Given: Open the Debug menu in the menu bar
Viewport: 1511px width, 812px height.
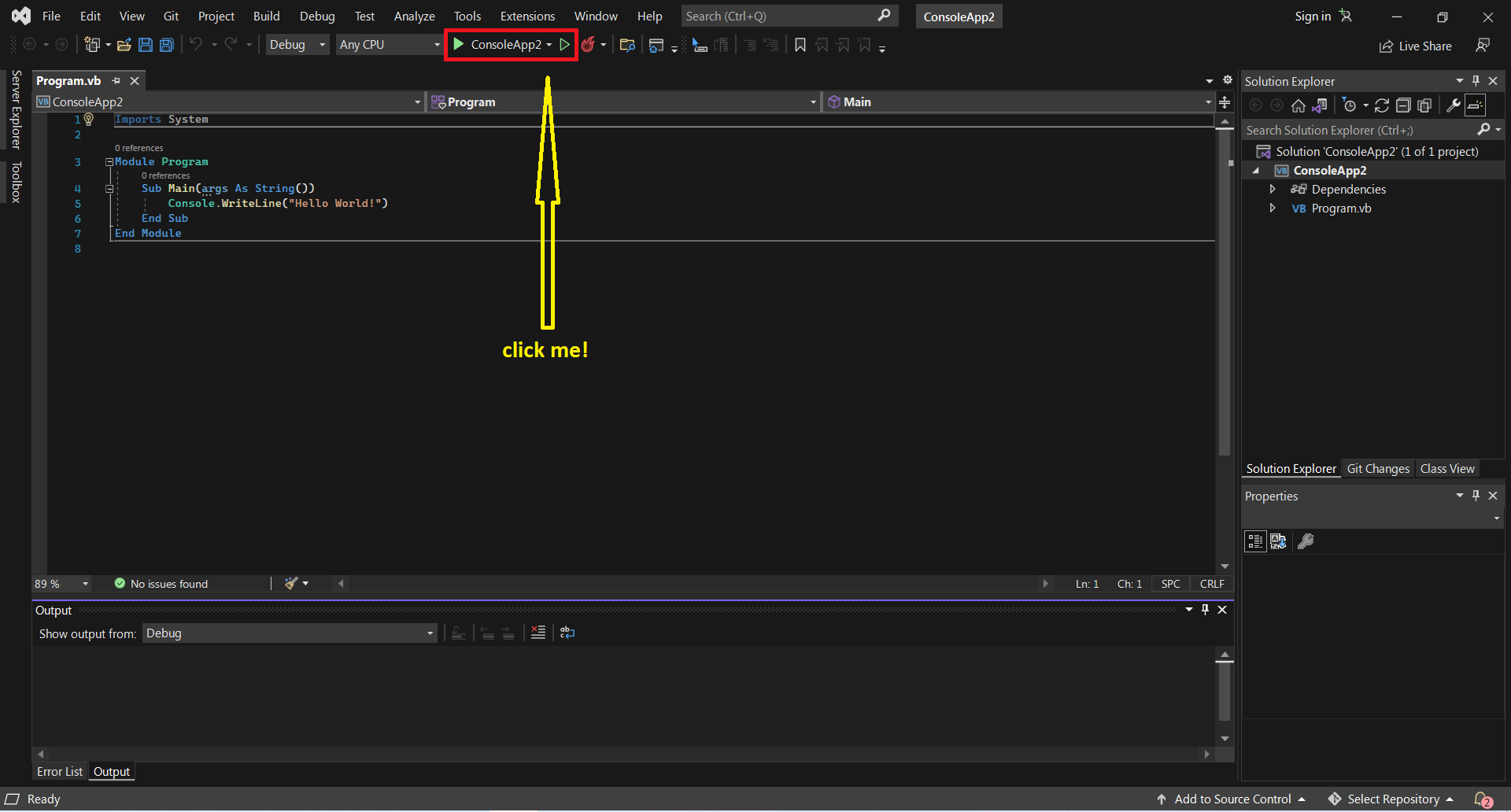Looking at the screenshot, I should point(317,16).
